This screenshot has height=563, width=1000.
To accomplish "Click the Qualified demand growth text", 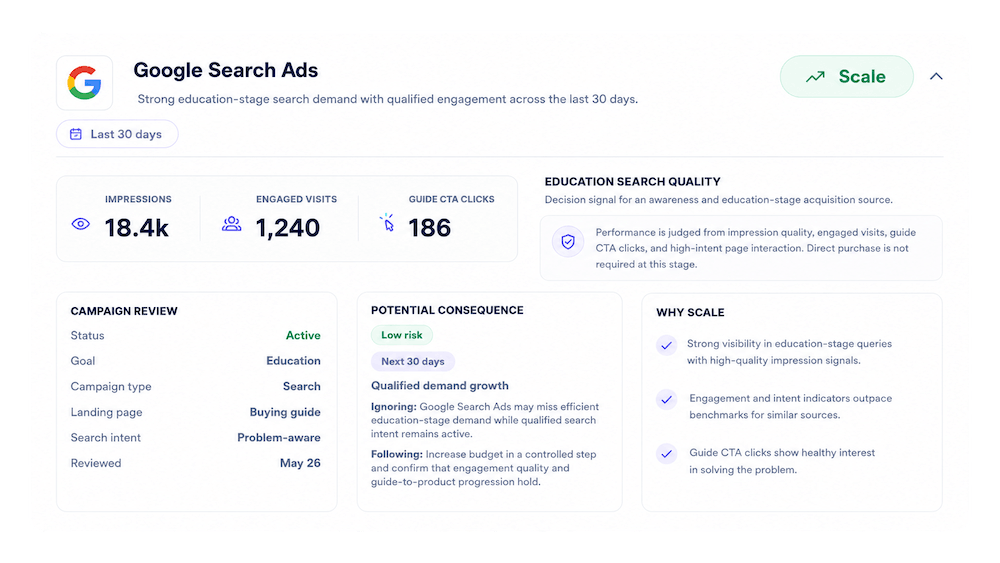I will point(440,386).
